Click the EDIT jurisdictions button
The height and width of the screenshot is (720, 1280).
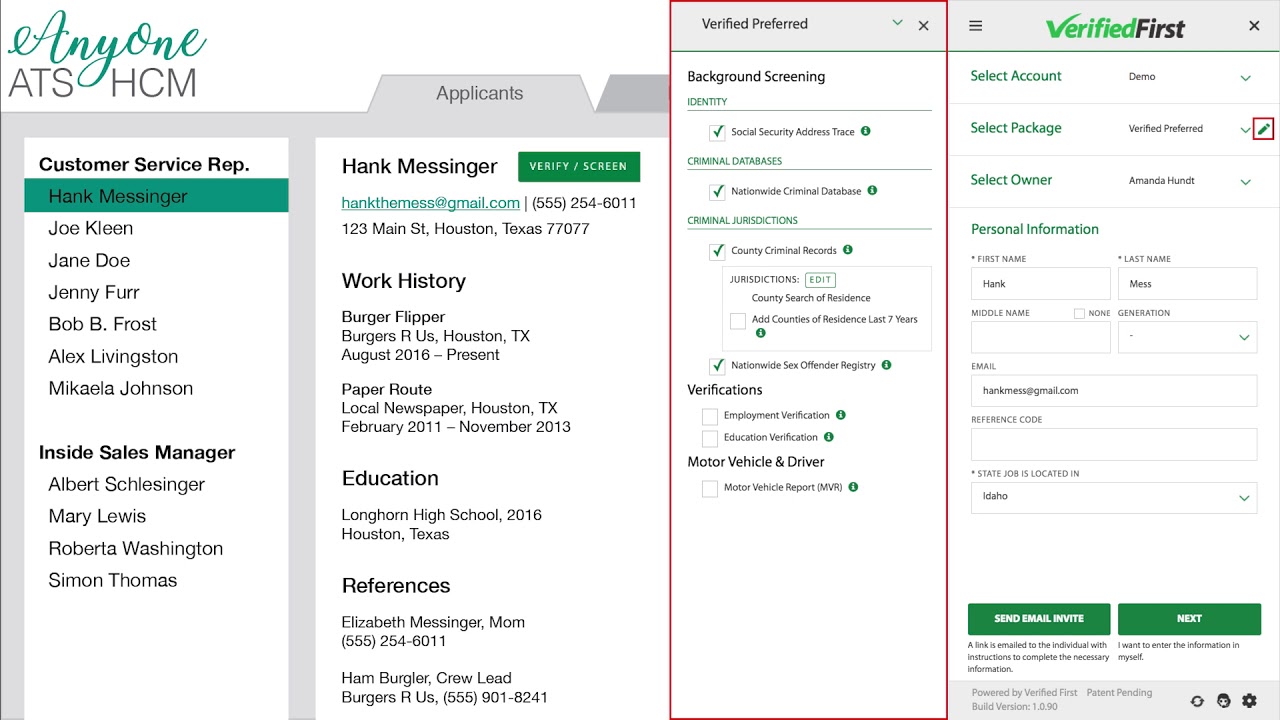point(820,280)
